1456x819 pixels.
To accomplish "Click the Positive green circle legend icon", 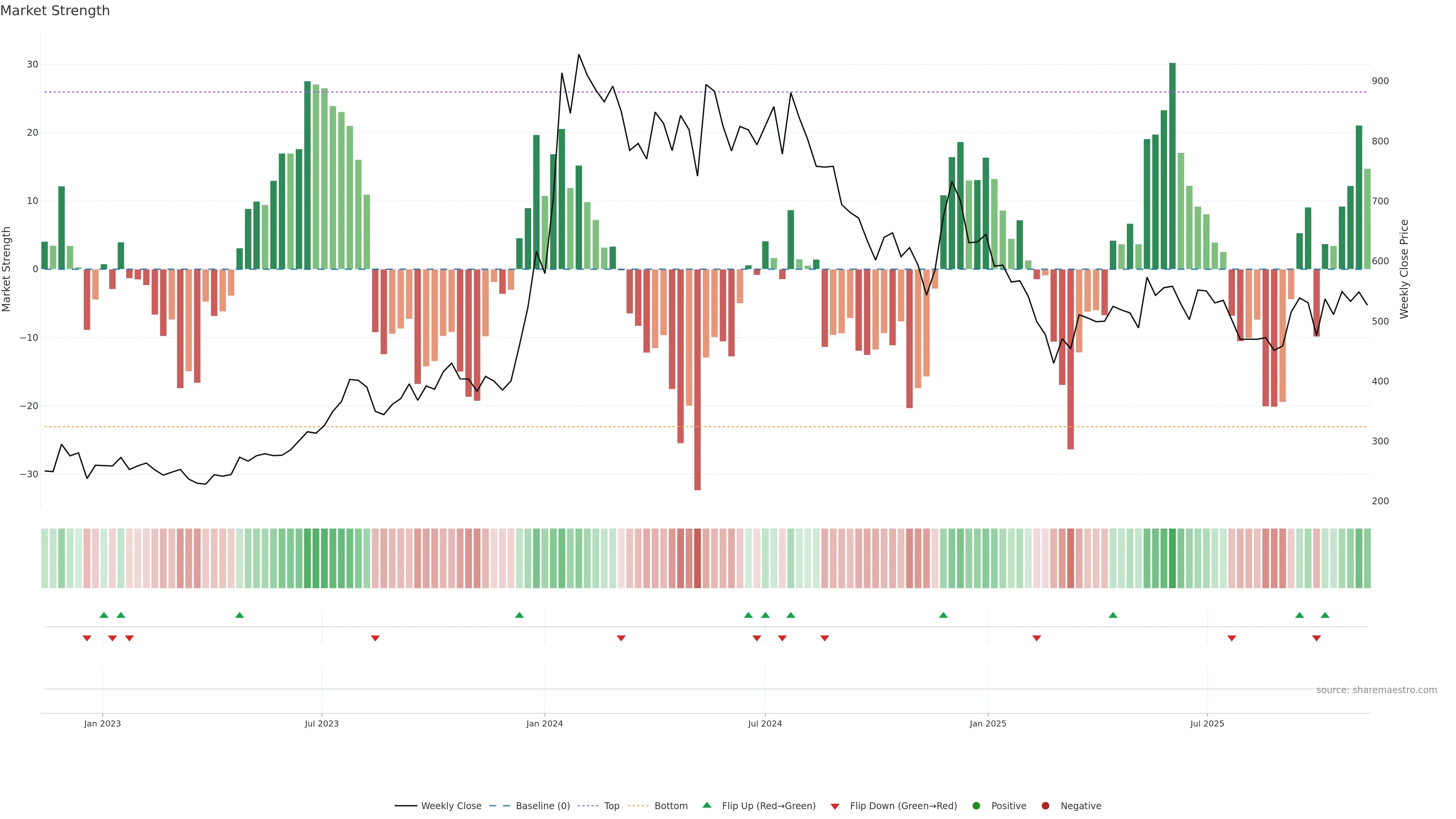I will [976, 805].
